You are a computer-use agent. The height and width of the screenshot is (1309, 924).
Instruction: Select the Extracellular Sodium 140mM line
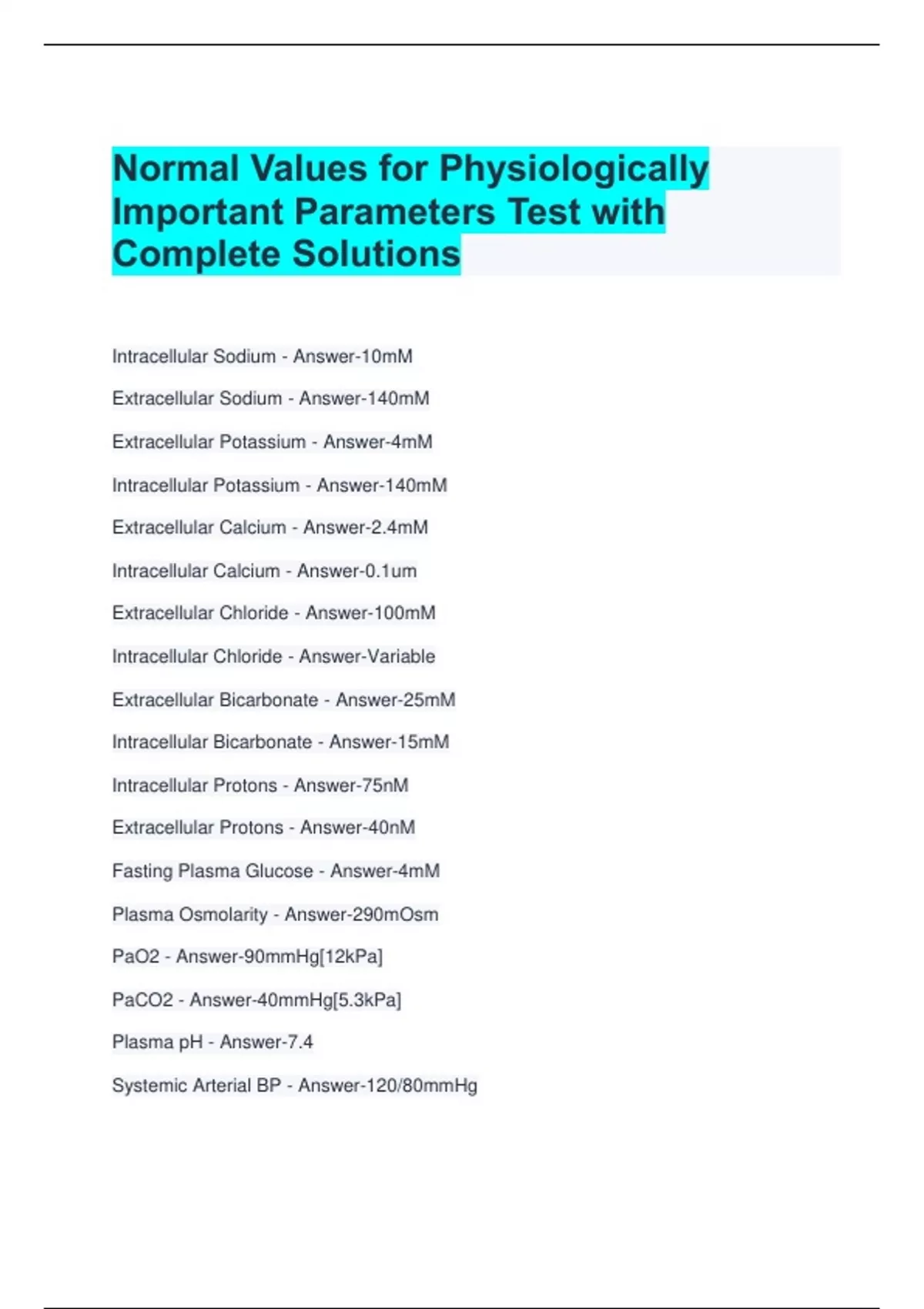coord(270,399)
